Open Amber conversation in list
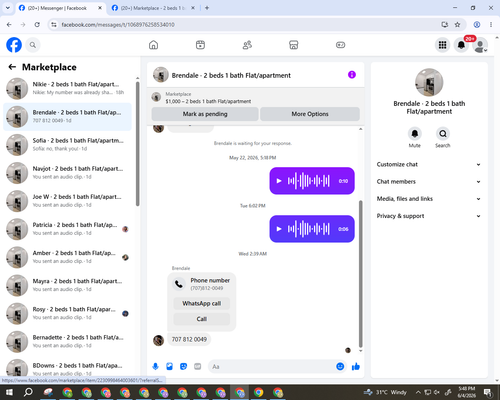The width and height of the screenshot is (500, 400). tap(67, 257)
